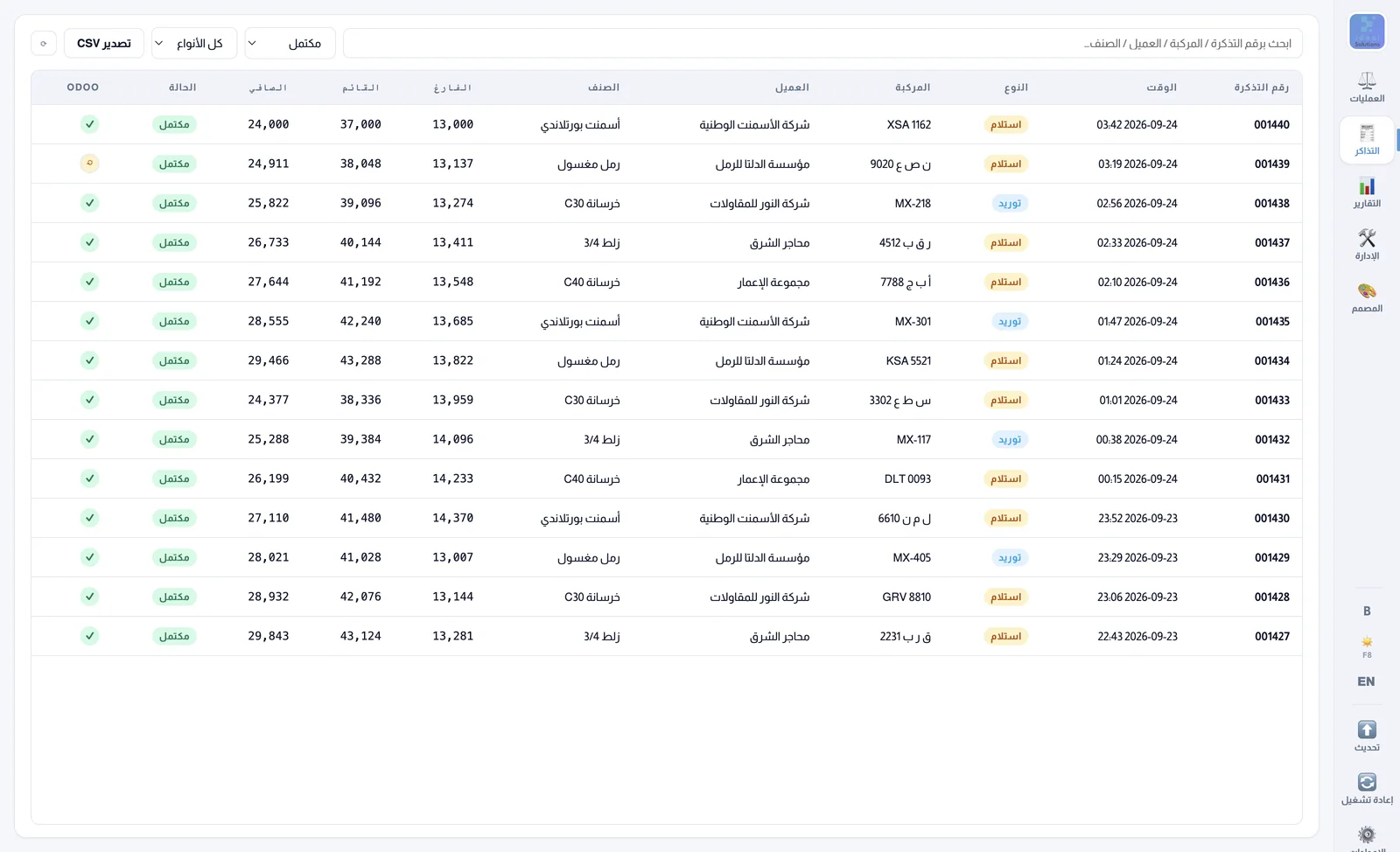Click the مكتمل status badge for ticket 001434

pyautogui.click(x=174, y=360)
